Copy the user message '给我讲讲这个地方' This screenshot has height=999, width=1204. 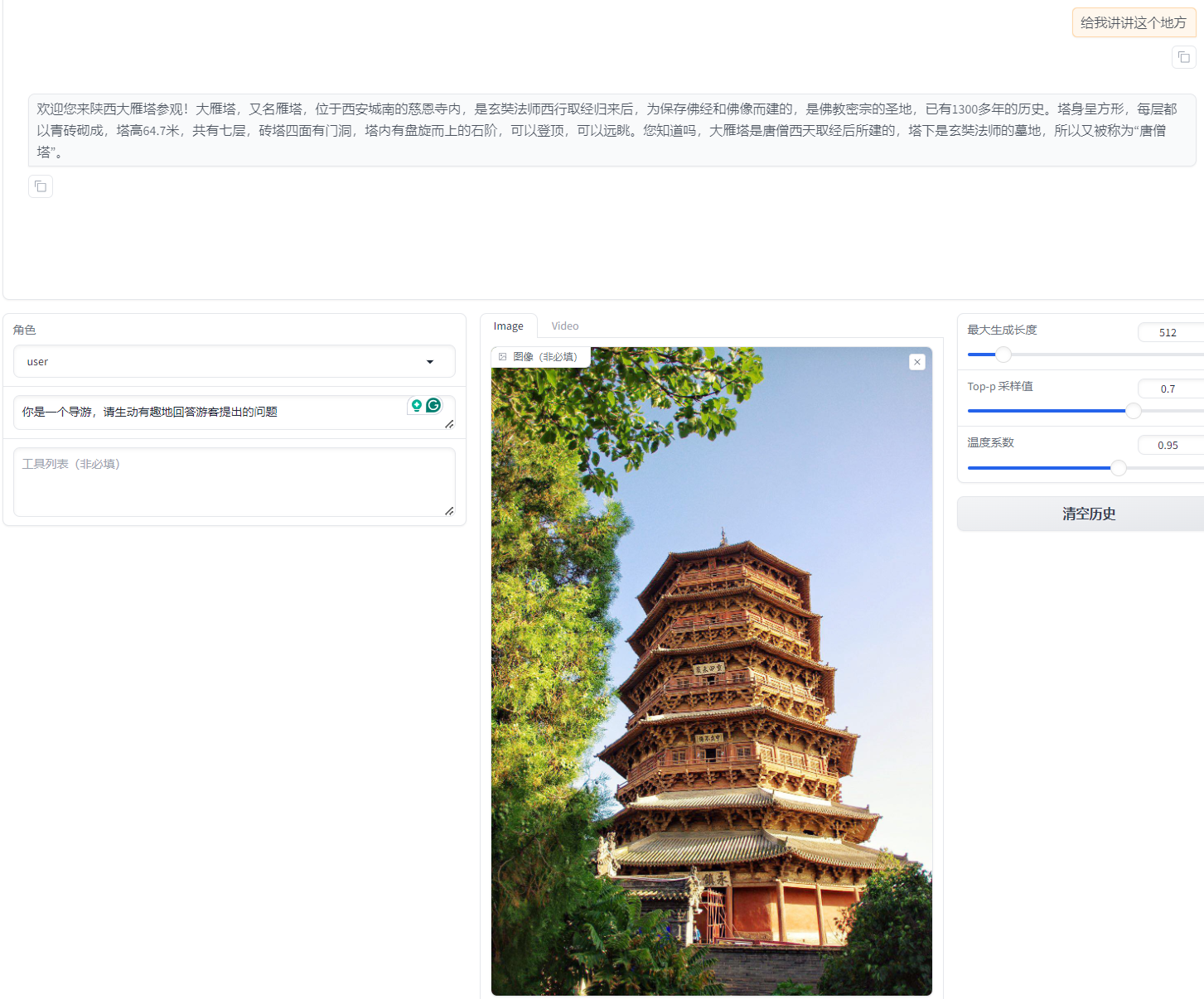(x=1183, y=57)
